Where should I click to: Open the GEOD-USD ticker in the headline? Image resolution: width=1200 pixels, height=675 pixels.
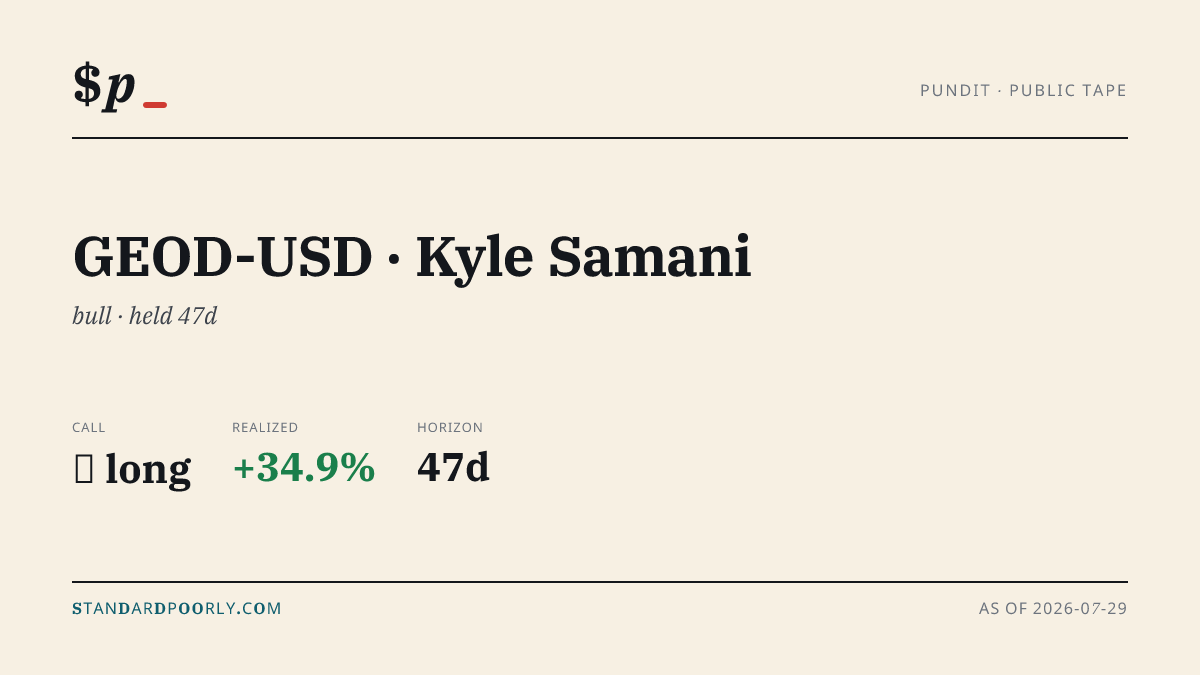[x=223, y=257]
